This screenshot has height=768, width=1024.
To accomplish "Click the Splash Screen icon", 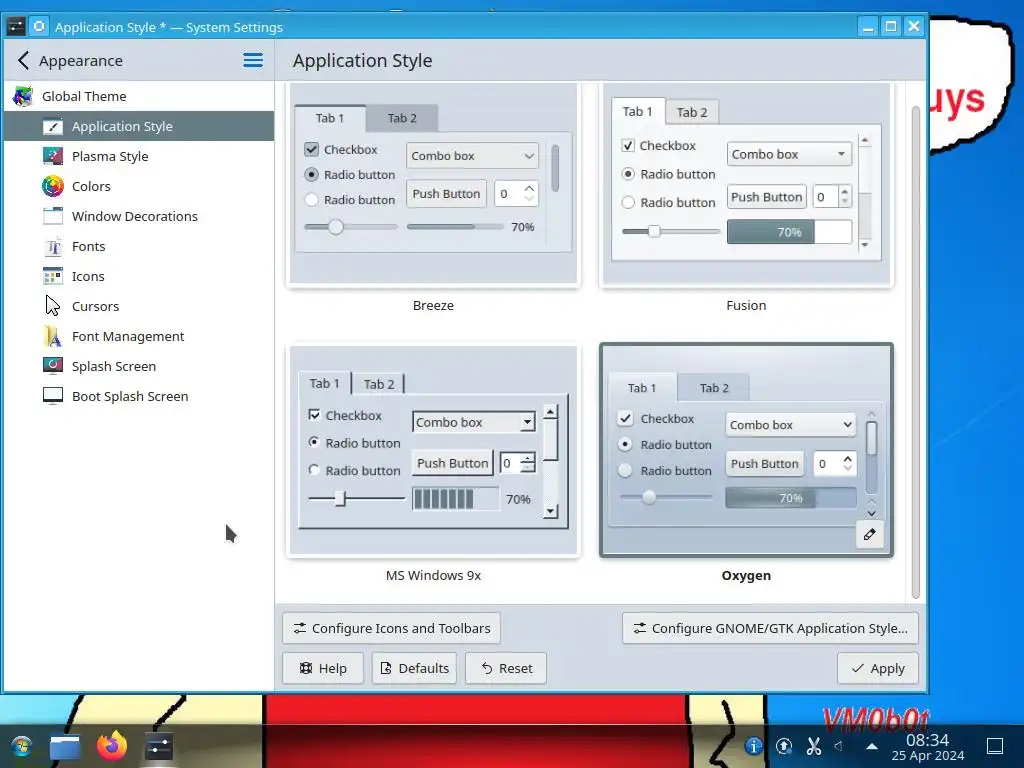I will [53, 366].
